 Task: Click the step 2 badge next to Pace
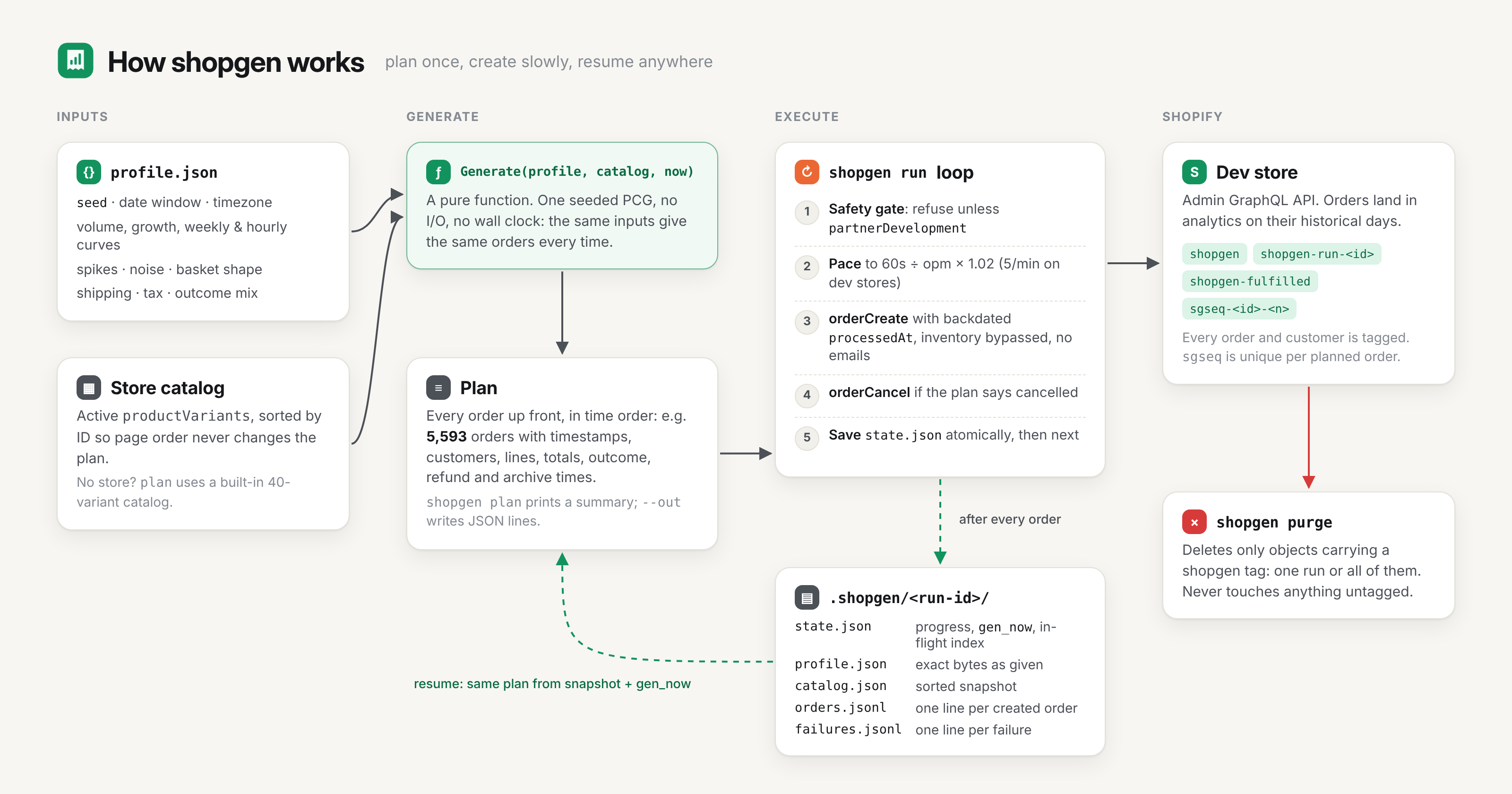[807, 266]
